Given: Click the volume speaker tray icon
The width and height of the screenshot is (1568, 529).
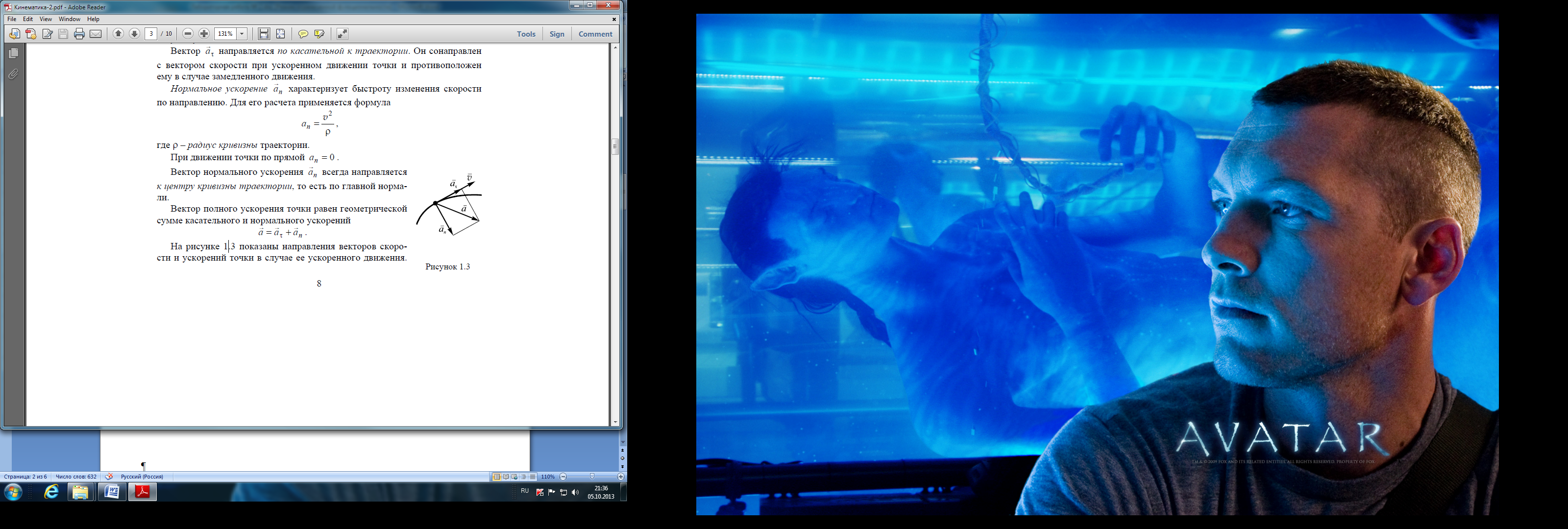Looking at the screenshot, I should pyautogui.click(x=576, y=492).
